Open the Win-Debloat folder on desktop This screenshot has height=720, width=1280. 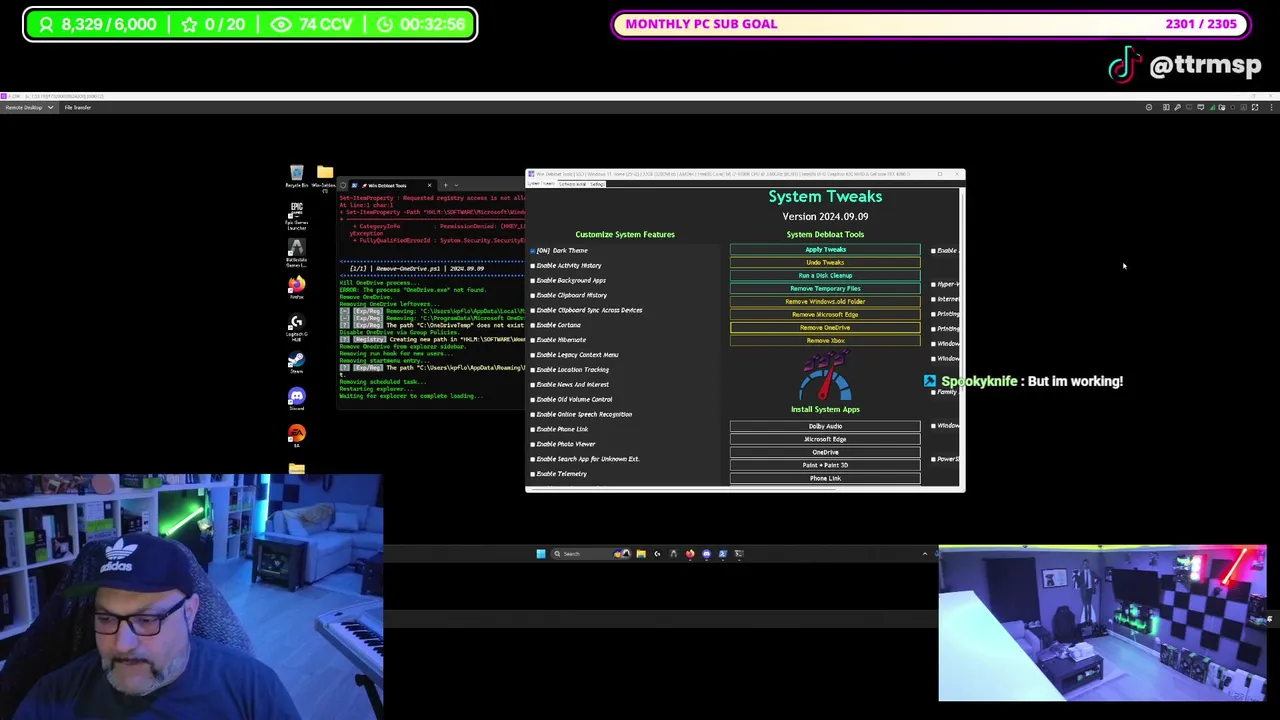click(x=324, y=177)
